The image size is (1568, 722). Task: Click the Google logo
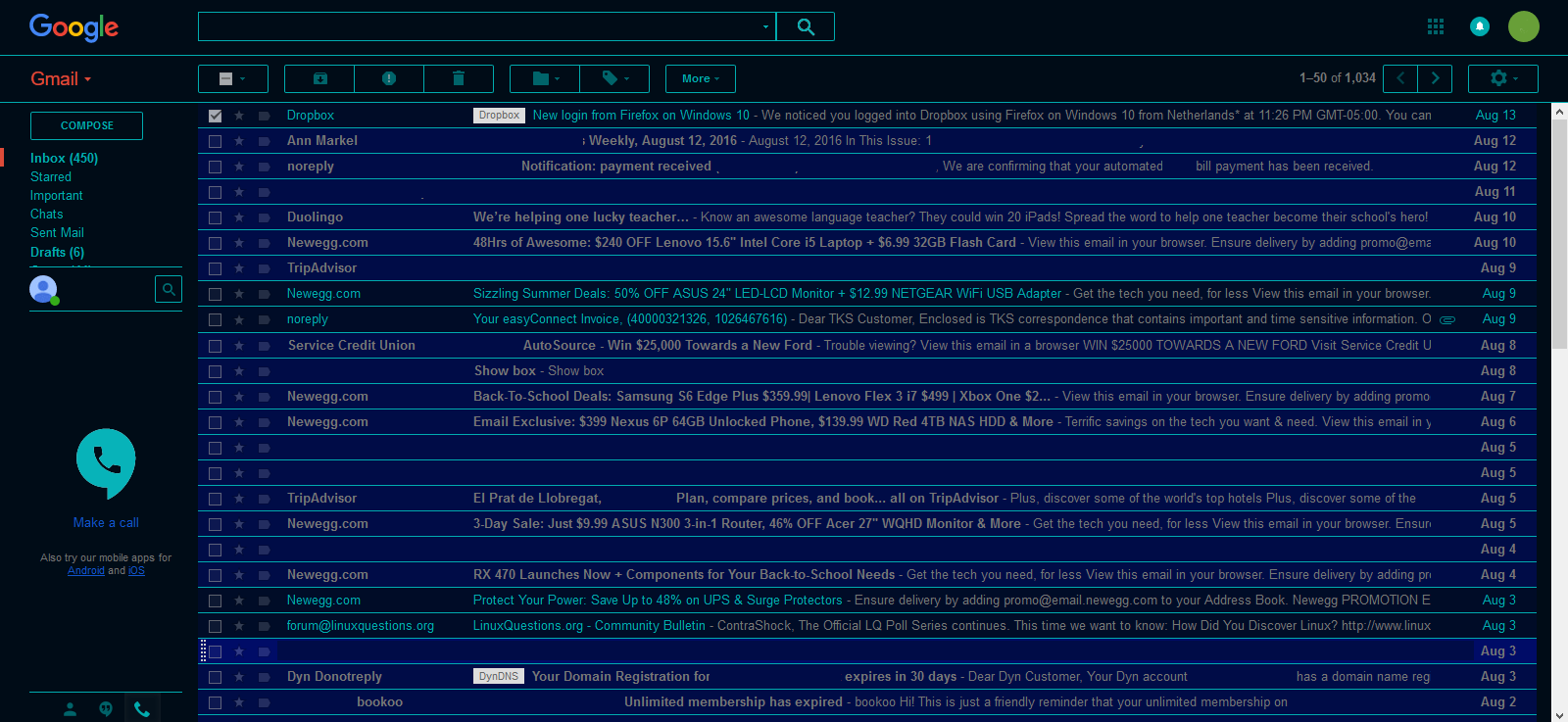pos(73,27)
